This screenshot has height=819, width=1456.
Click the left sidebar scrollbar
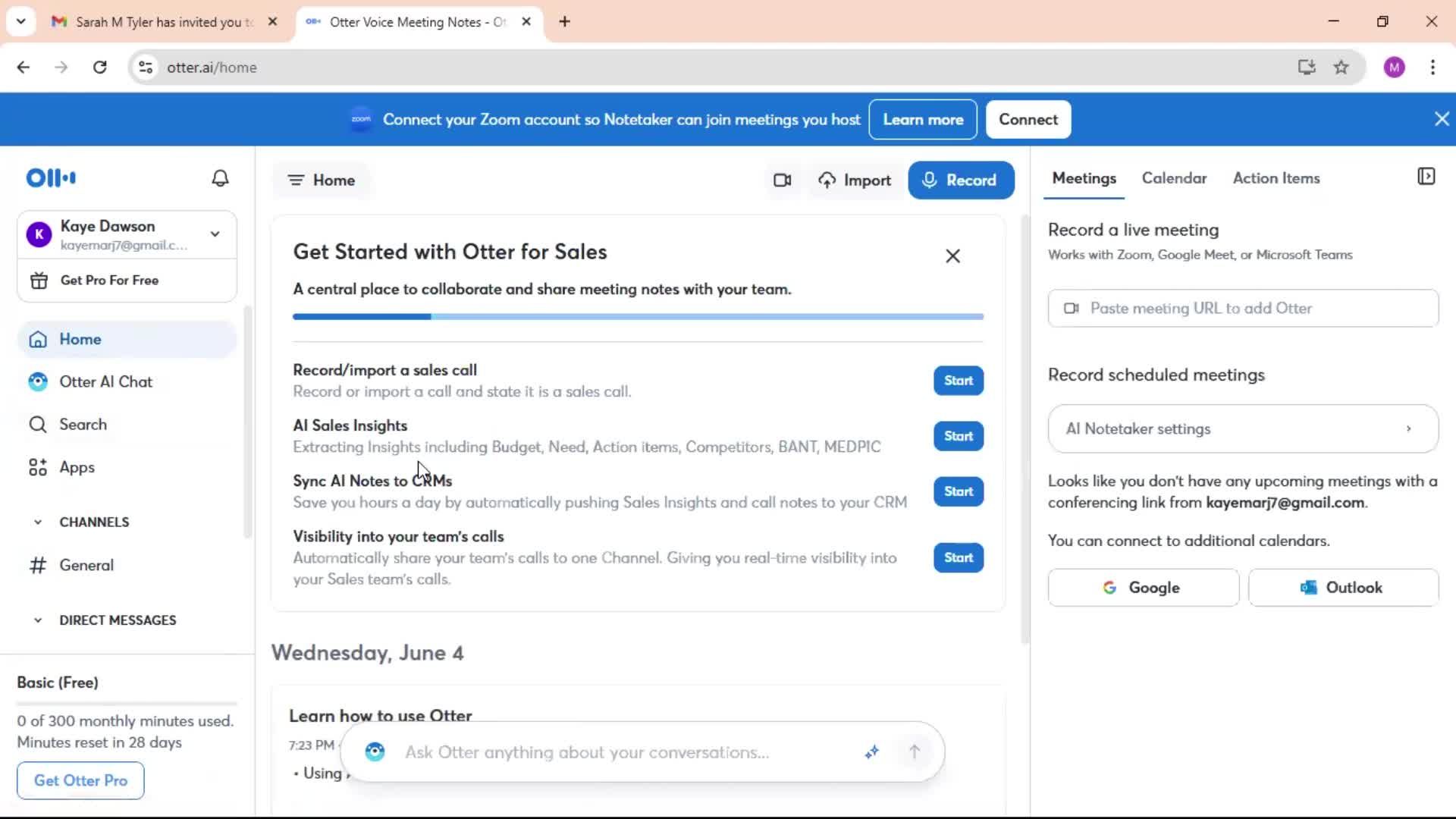247,422
